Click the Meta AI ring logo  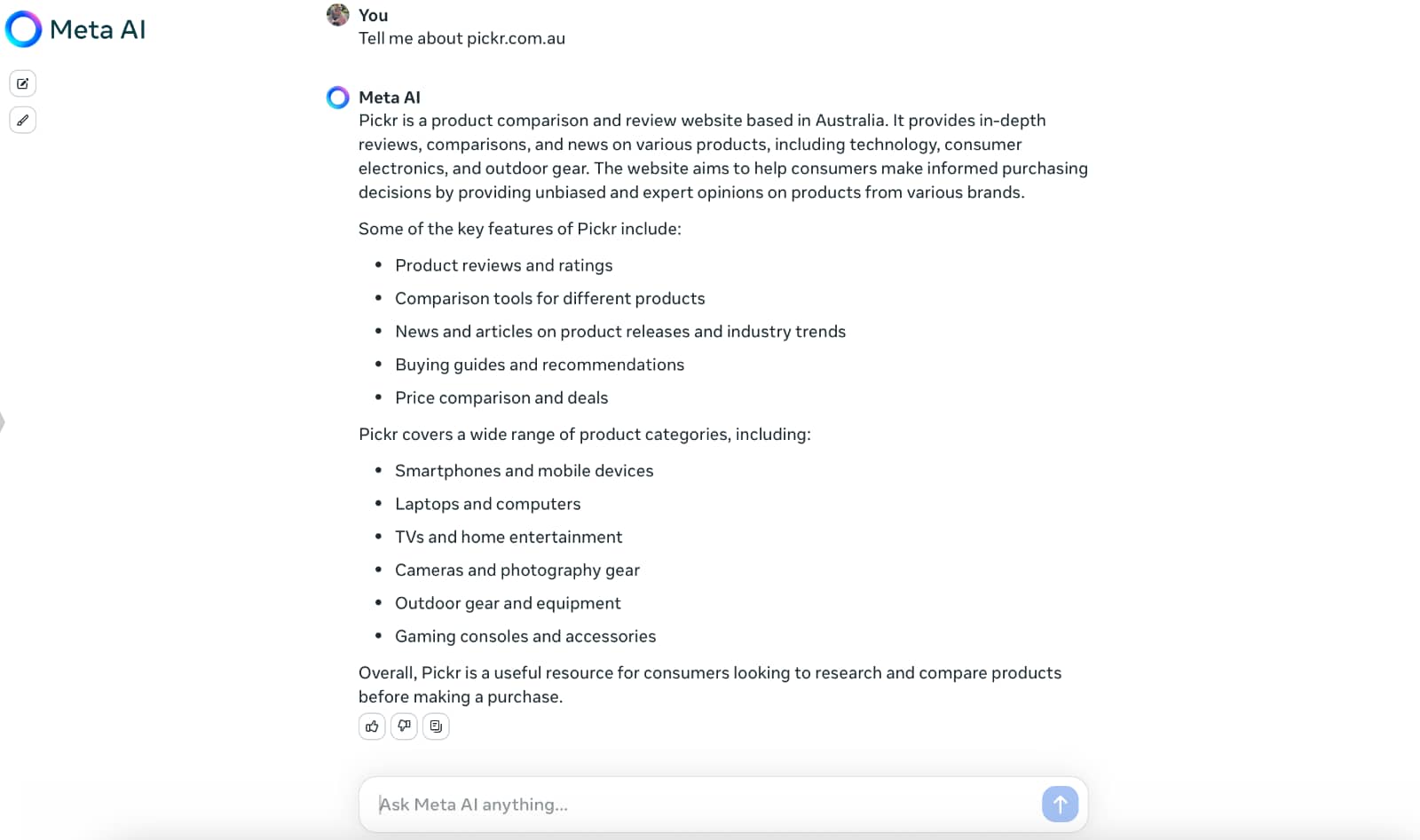coord(24,29)
